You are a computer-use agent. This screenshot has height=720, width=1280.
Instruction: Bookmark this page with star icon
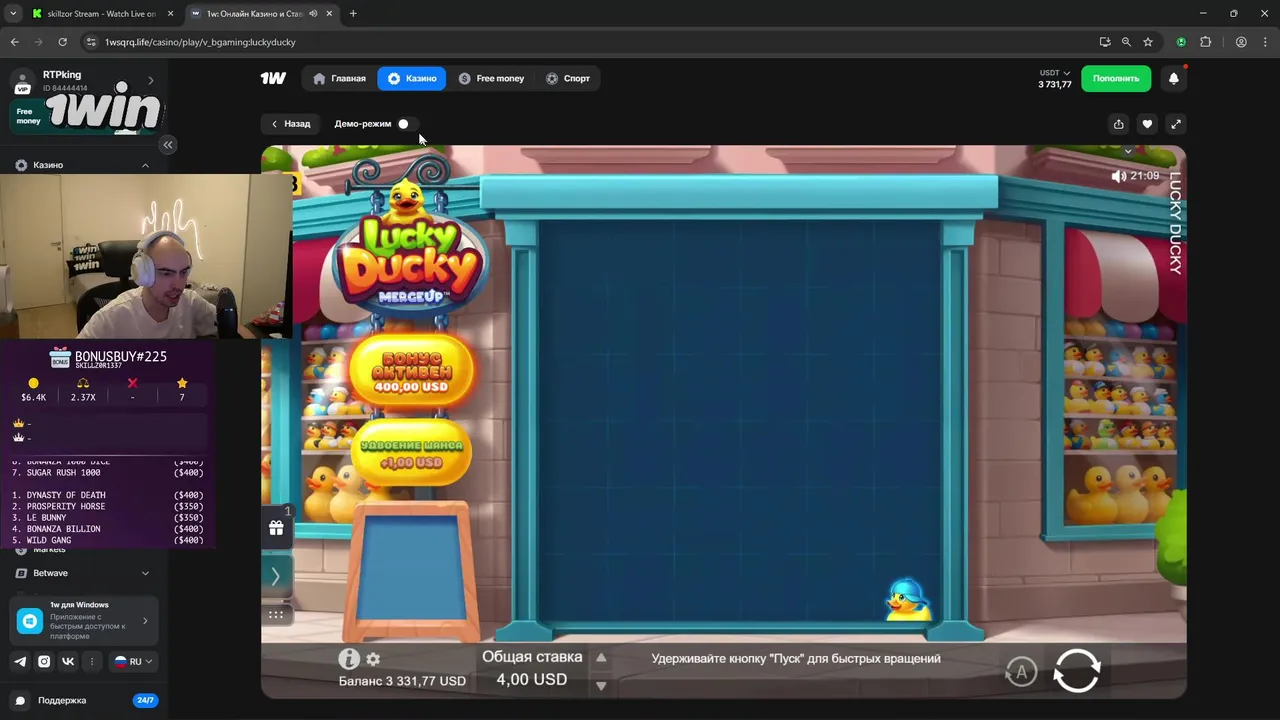coord(1148,42)
